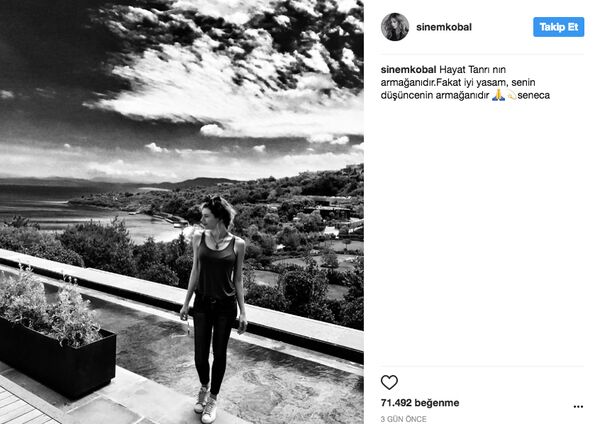Click bold sinemkobal name in caption
600x424 pixels.
coord(408,70)
